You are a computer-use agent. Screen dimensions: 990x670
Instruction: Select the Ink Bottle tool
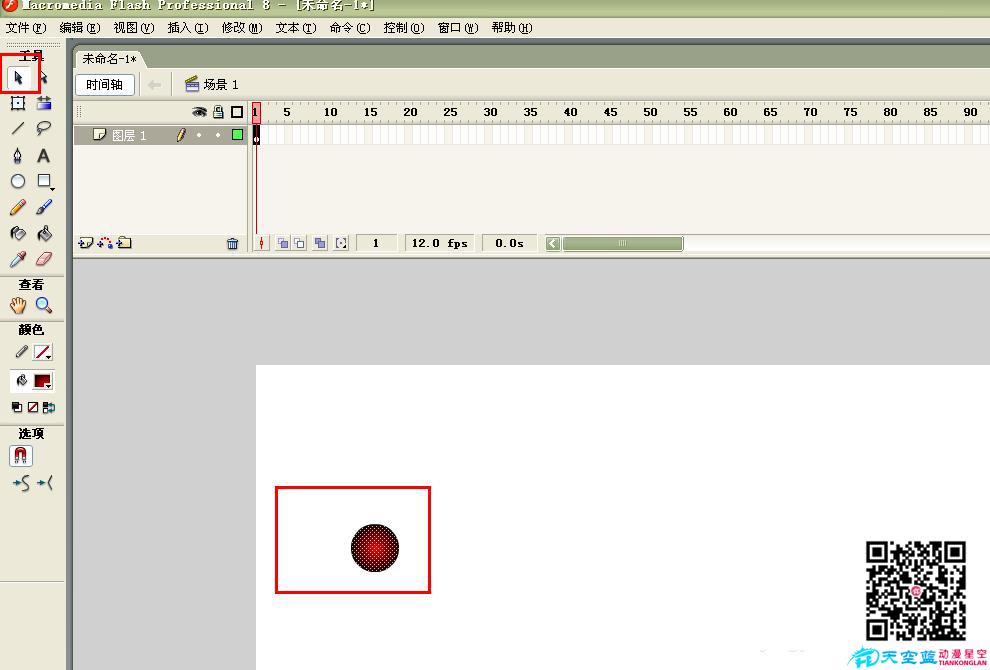[18, 233]
